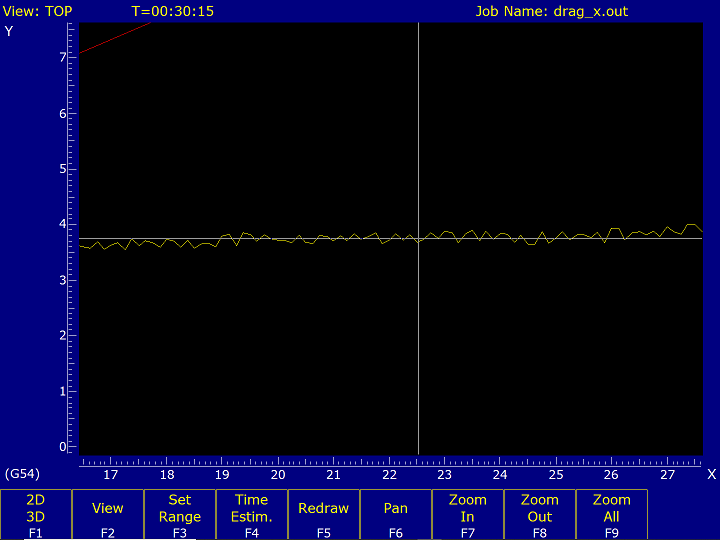Screen dimensions: 720x540
Task: Pick the X axis tick value 17
Action: click(111, 474)
